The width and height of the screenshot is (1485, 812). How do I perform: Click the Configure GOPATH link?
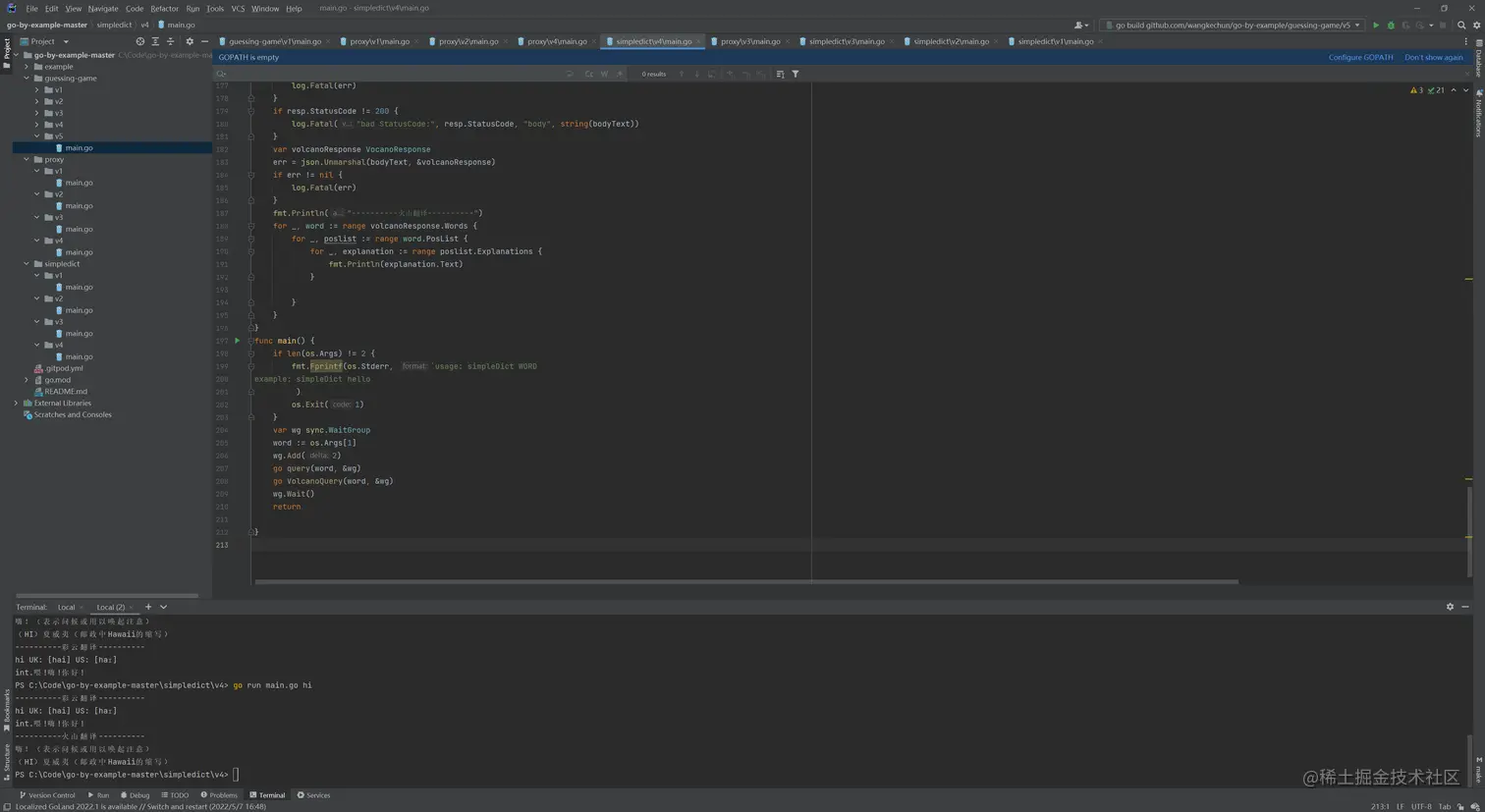pos(1360,57)
